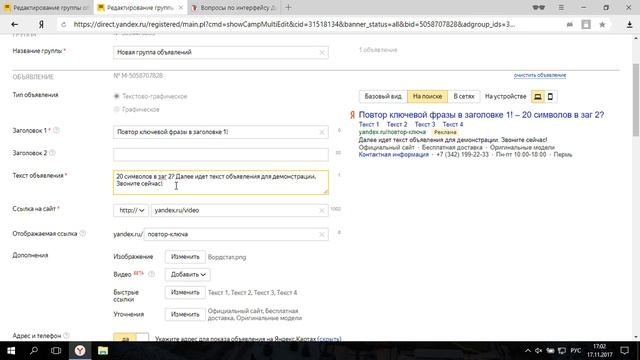This screenshot has width=640, height=360.
Task: Focus the empty Заголовок 2 input
Action: click(220, 155)
